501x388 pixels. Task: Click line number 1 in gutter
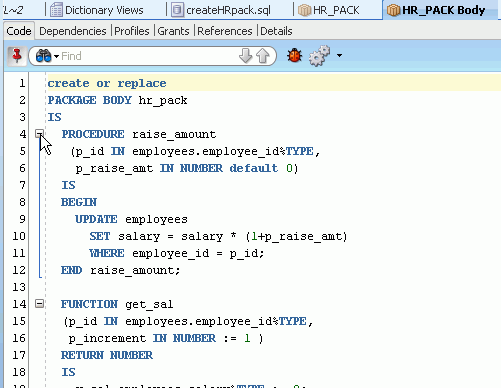click(22, 83)
